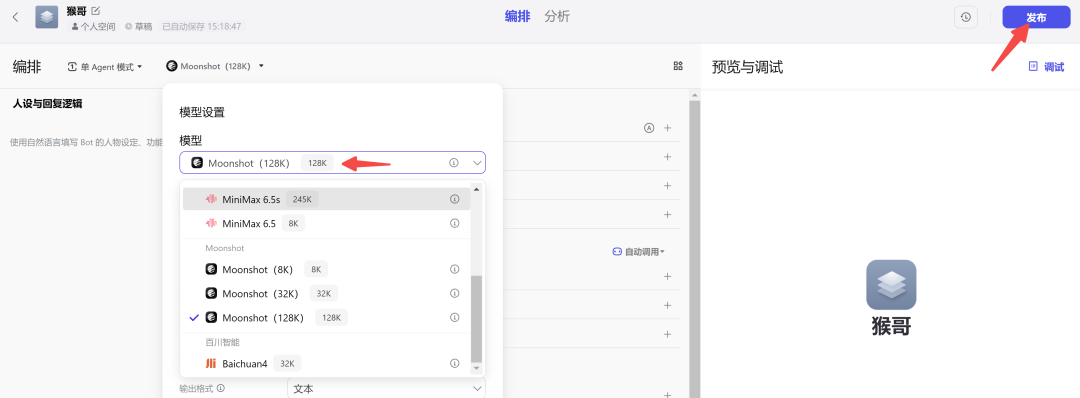Click the circled A auto-optimize icon

(x=648, y=128)
